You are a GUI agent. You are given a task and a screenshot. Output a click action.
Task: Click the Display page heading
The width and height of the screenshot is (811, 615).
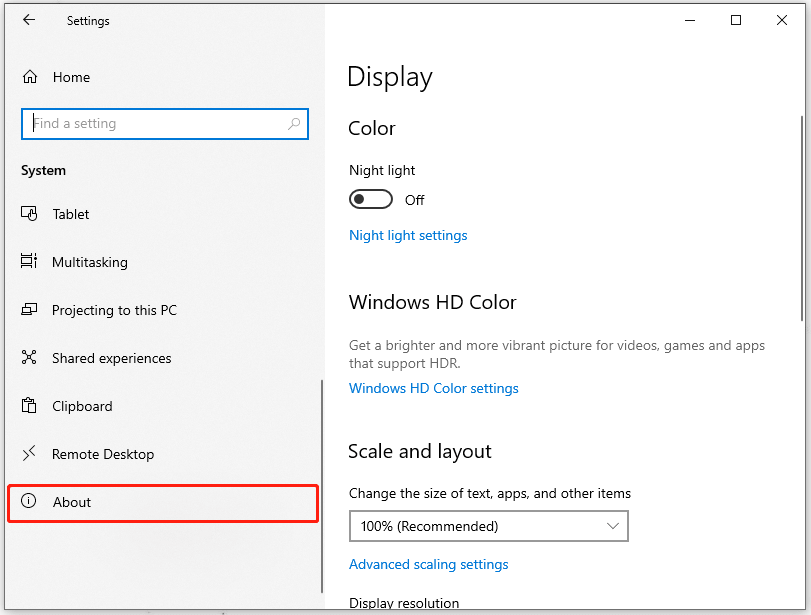pyautogui.click(x=390, y=78)
